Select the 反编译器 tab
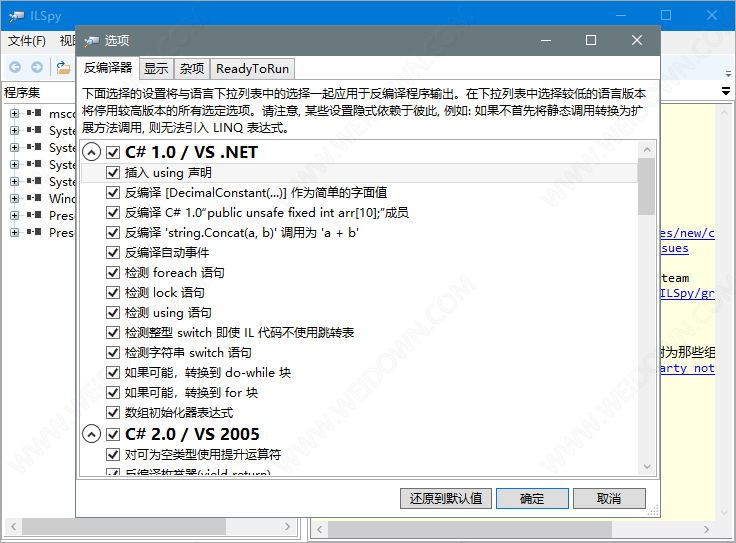 pyautogui.click(x=108, y=68)
